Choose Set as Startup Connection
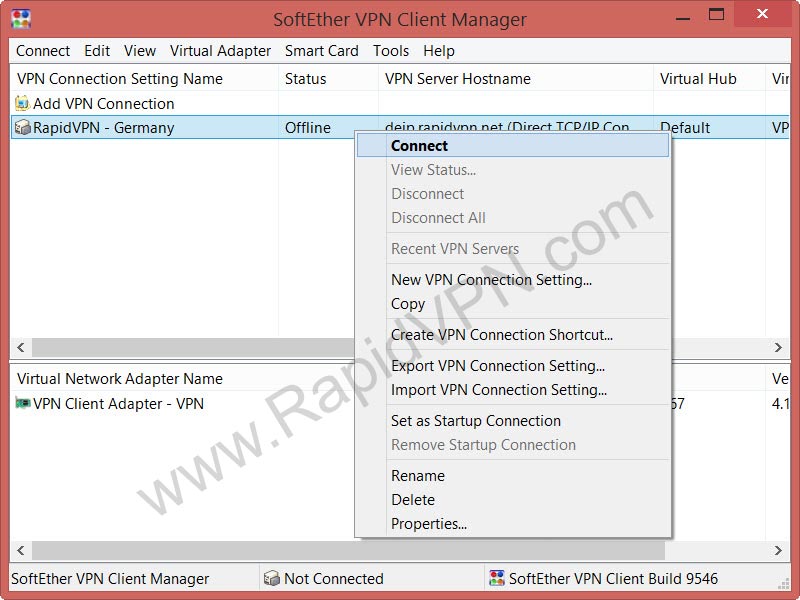800x600 pixels. pyautogui.click(x=475, y=421)
